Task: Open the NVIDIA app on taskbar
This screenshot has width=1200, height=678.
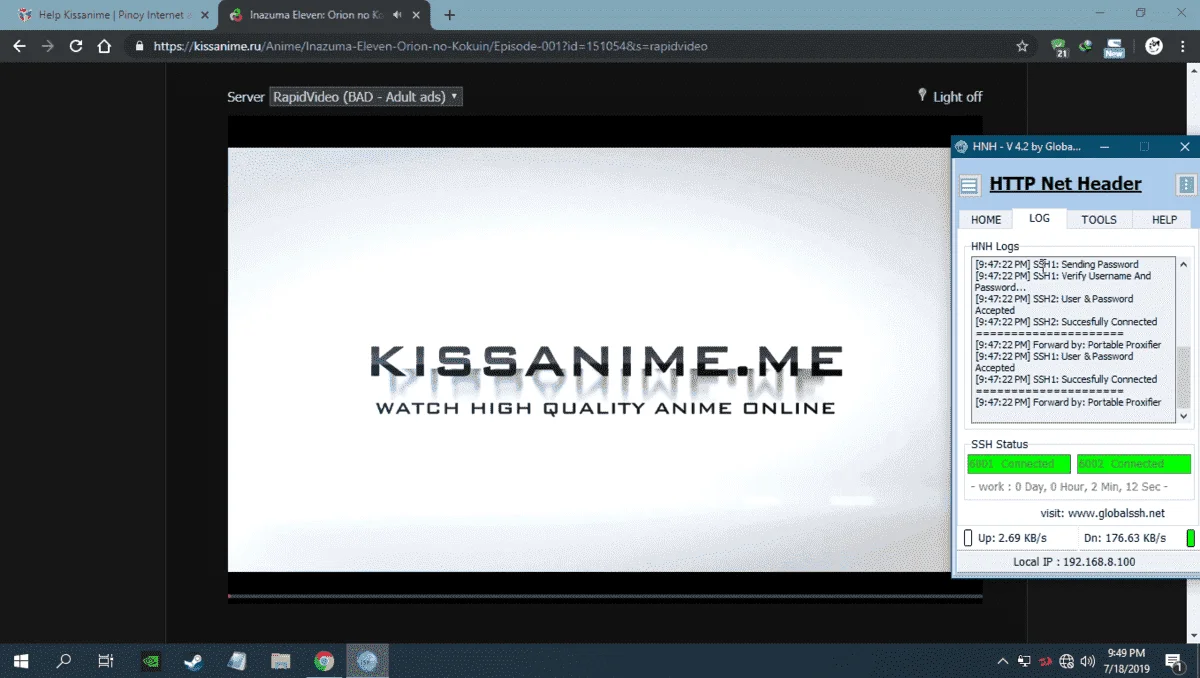Action: point(151,661)
